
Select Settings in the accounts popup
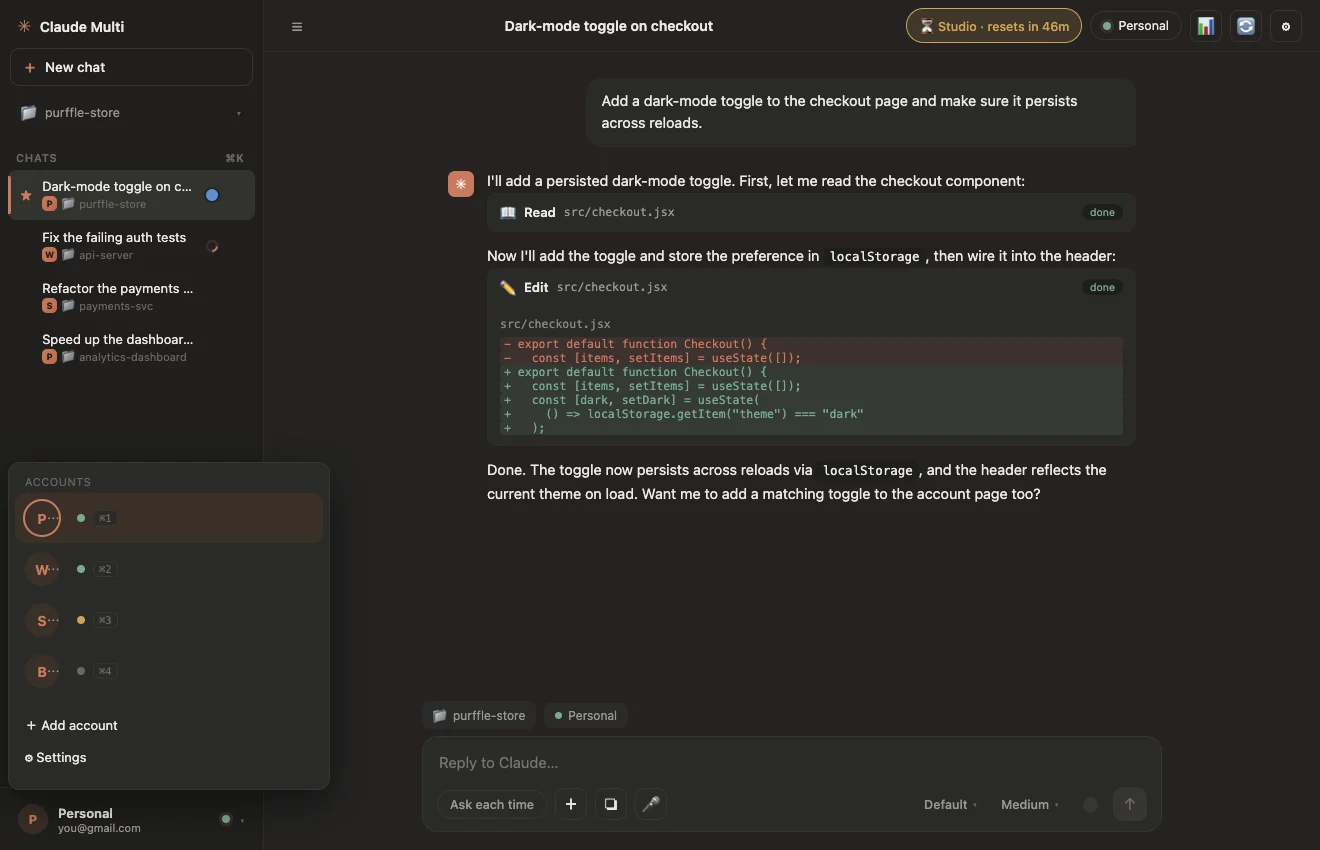56,757
